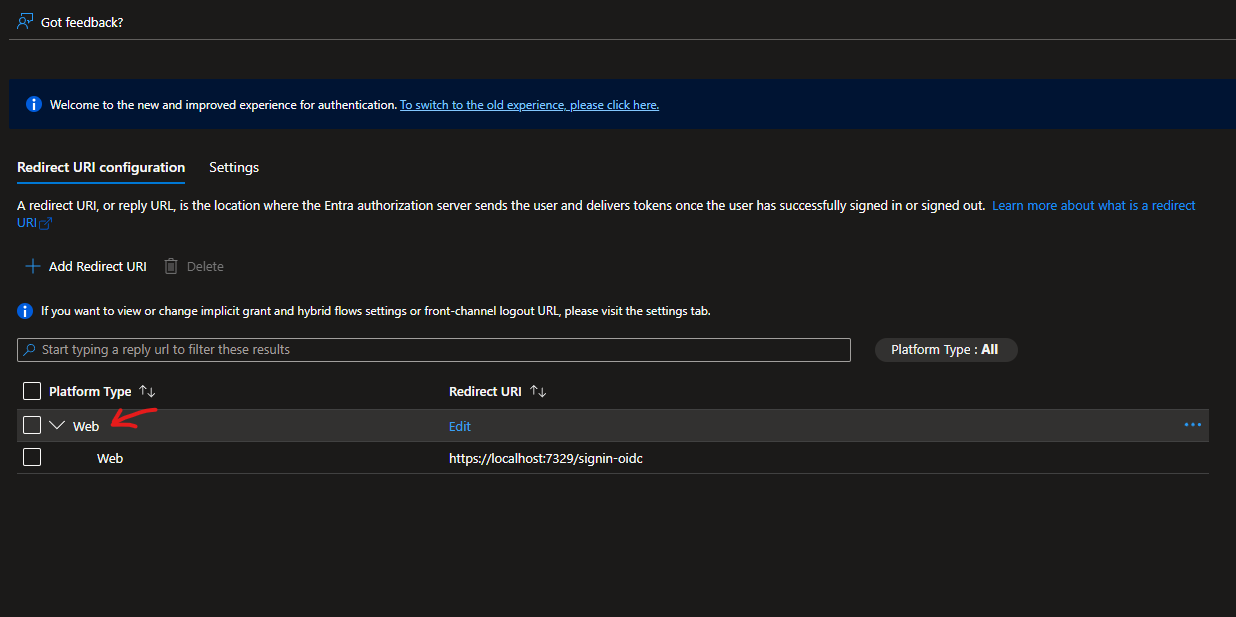Open the ellipsis options menu on the Web row

(x=1192, y=424)
